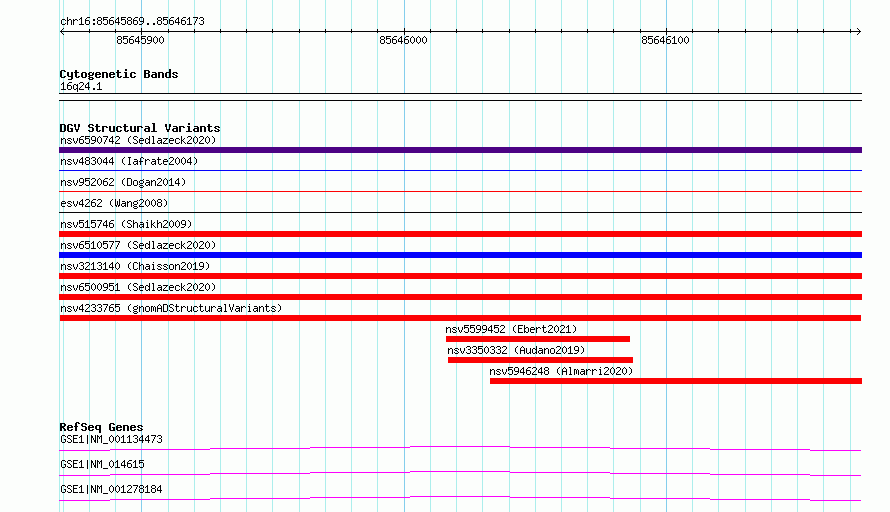
Task: Click the 16q24.1 cytogenetic band label
Action: click(81, 86)
